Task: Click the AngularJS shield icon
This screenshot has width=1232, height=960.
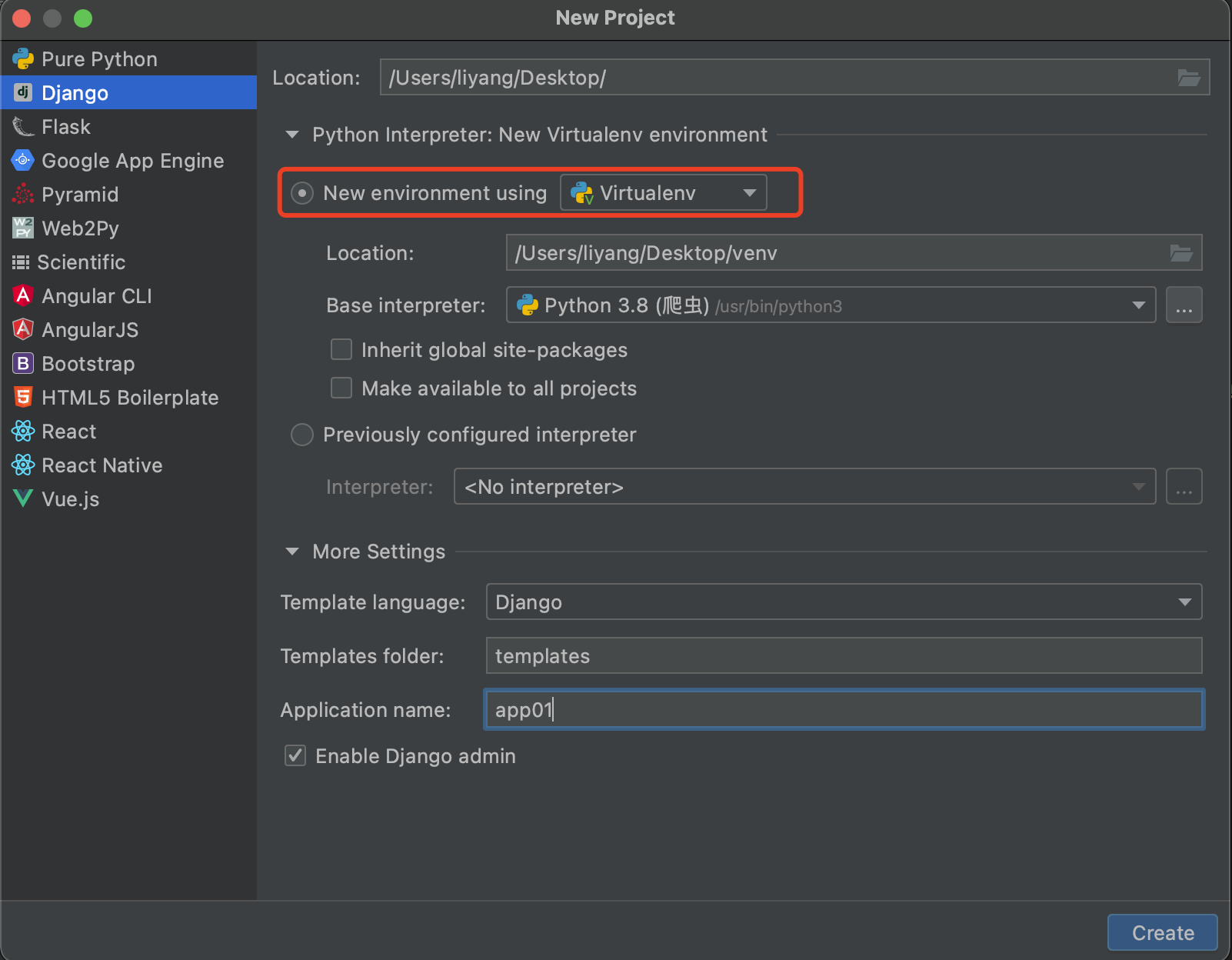Action: pyautogui.click(x=23, y=329)
